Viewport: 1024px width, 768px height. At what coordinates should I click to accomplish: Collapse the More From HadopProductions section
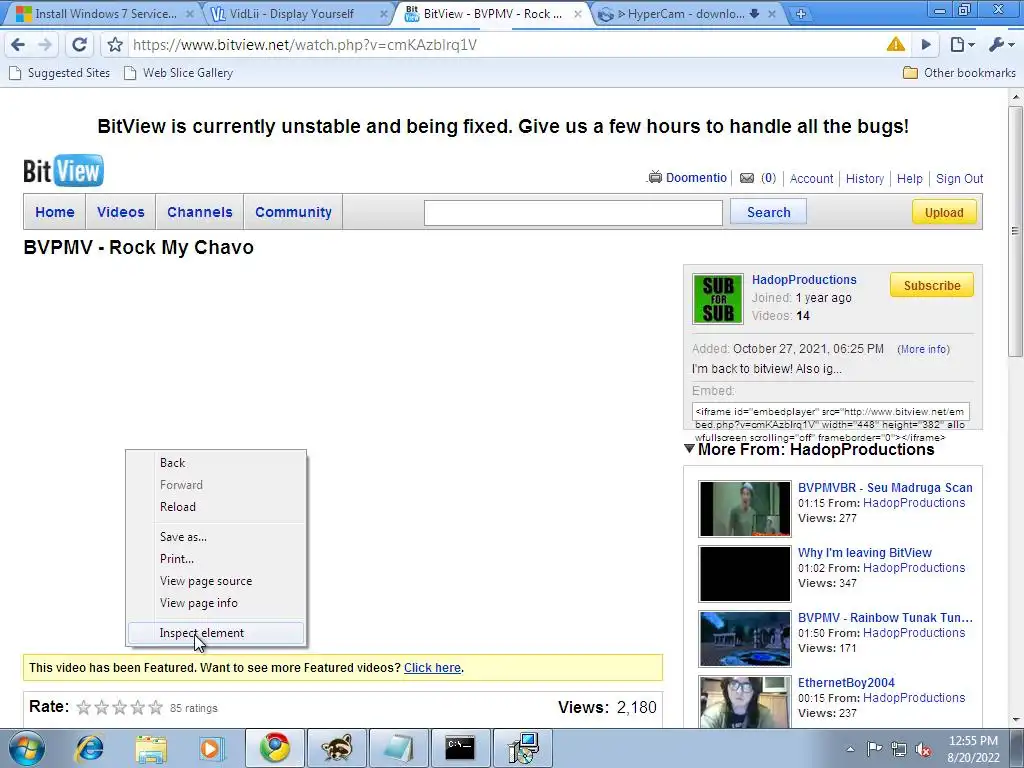point(689,449)
